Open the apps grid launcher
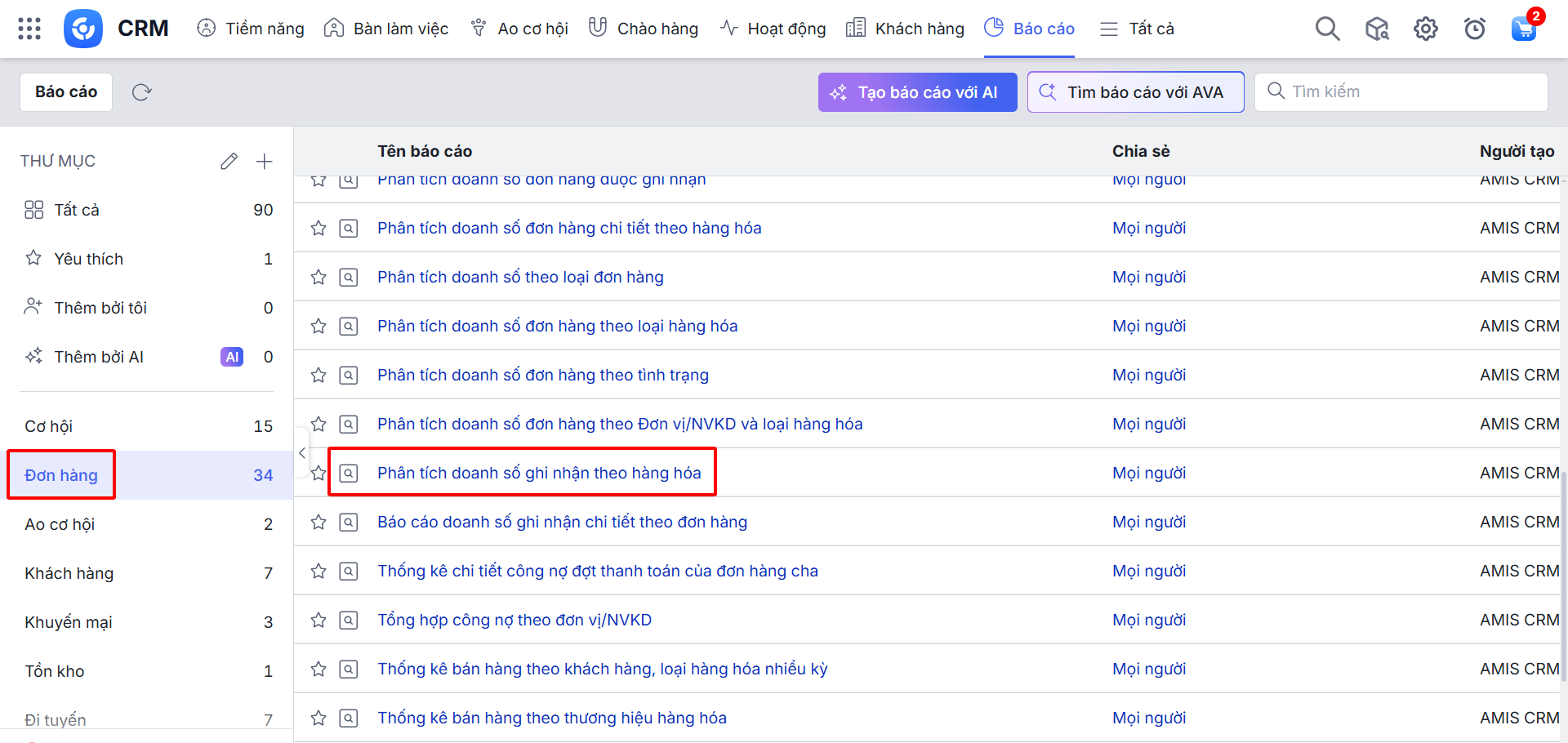 point(29,29)
